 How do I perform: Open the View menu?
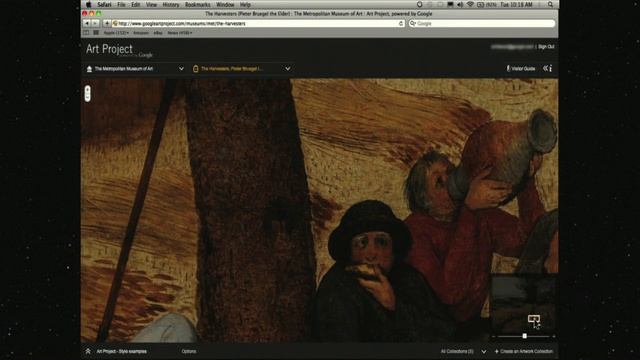point(151,4)
